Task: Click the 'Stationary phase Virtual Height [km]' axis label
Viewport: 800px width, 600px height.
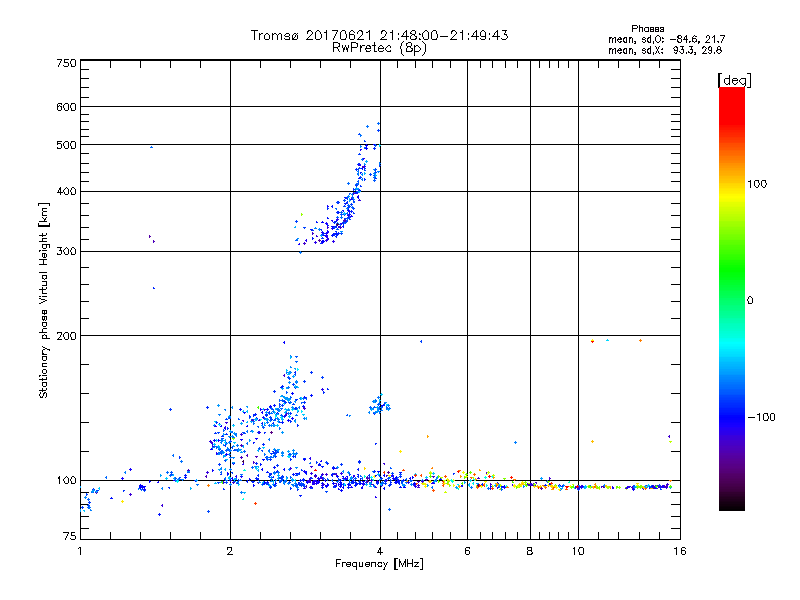Action: (43, 301)
